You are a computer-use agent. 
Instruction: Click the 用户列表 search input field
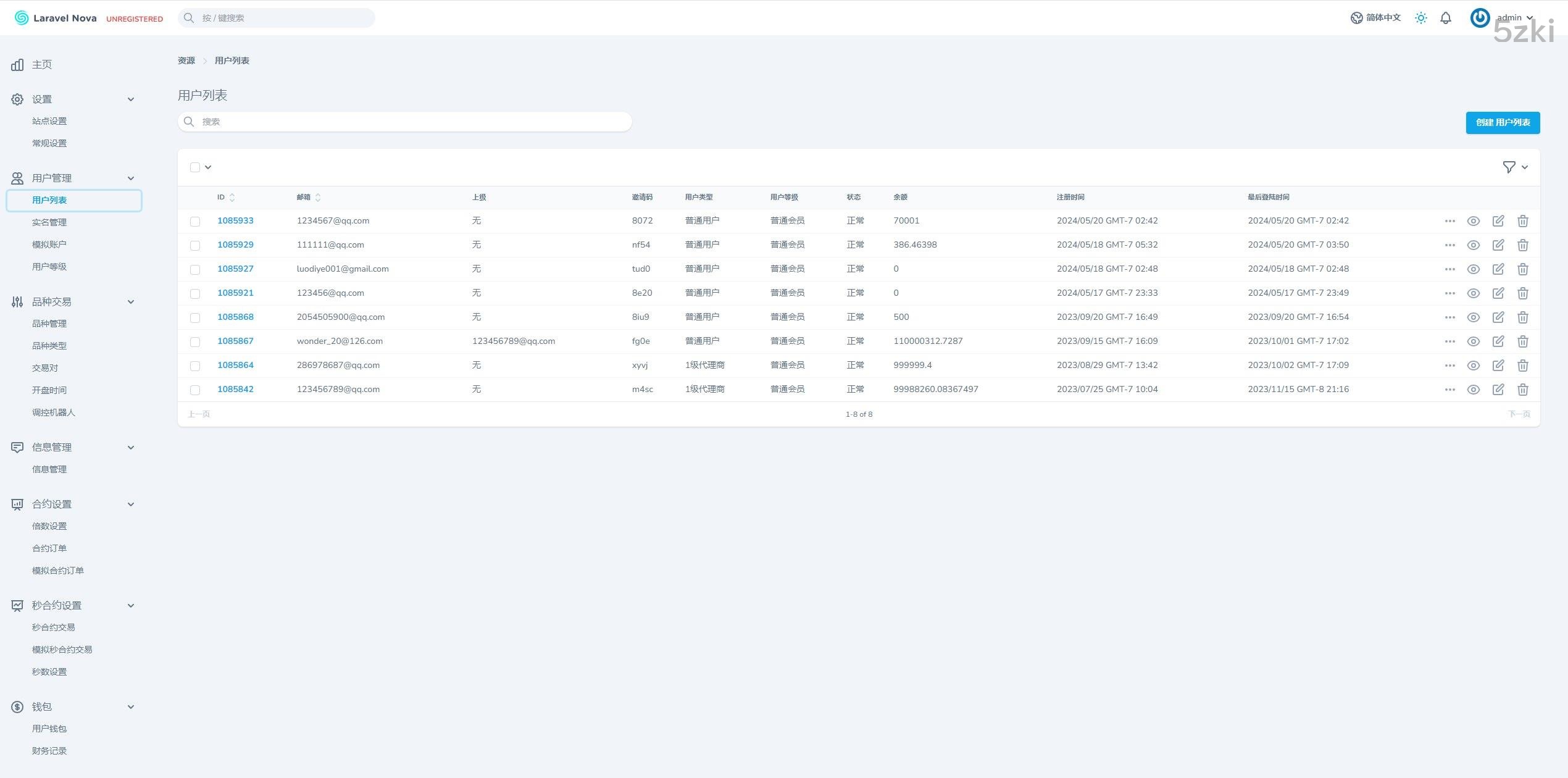pos(405,122)
